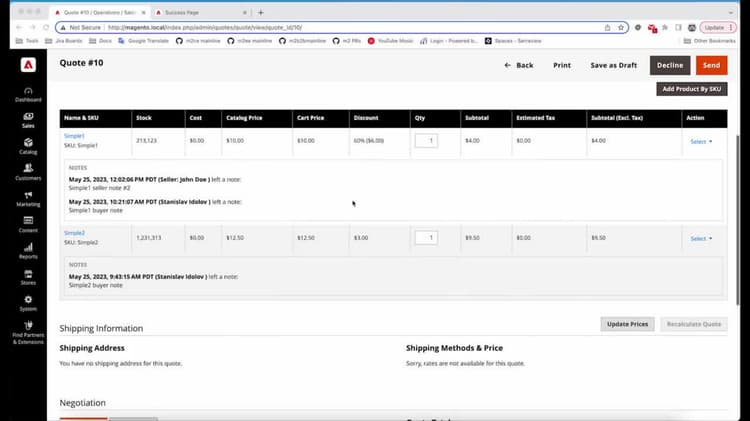Click the Chrome Update button

point(717,27)
